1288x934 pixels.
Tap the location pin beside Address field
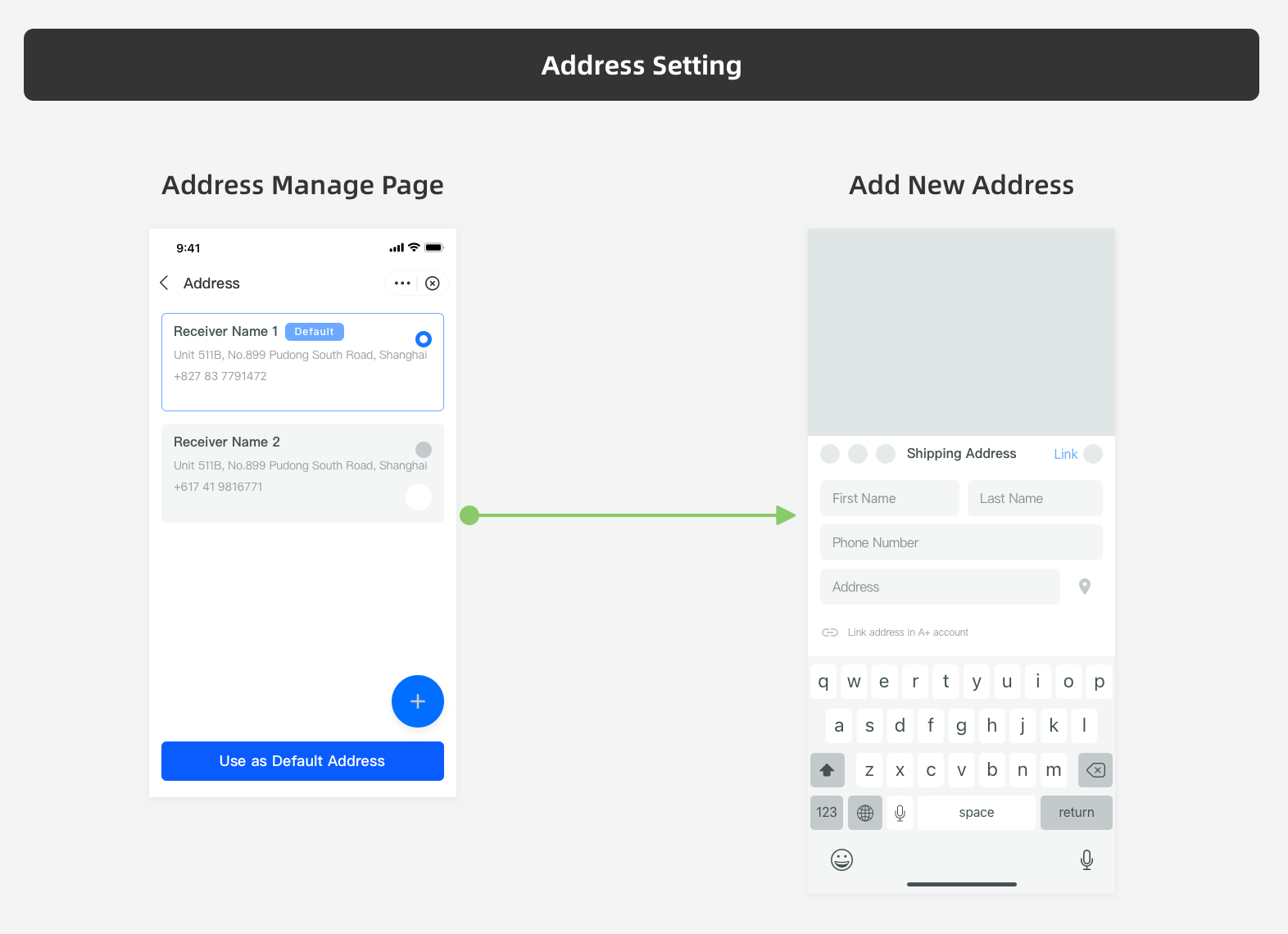1085,587
